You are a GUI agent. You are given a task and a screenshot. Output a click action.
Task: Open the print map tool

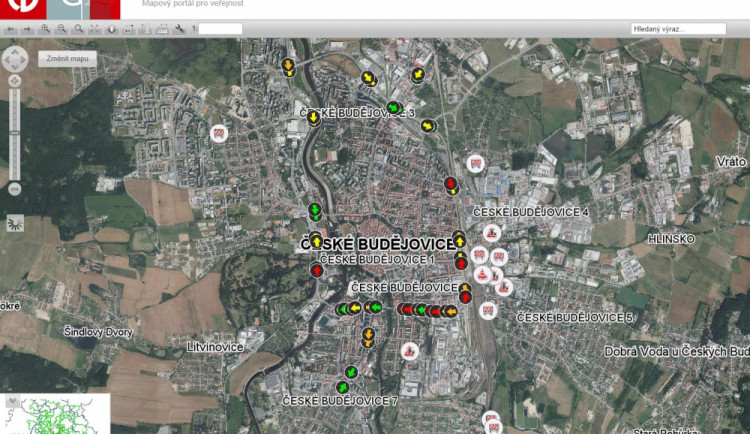tap(162, 29)
